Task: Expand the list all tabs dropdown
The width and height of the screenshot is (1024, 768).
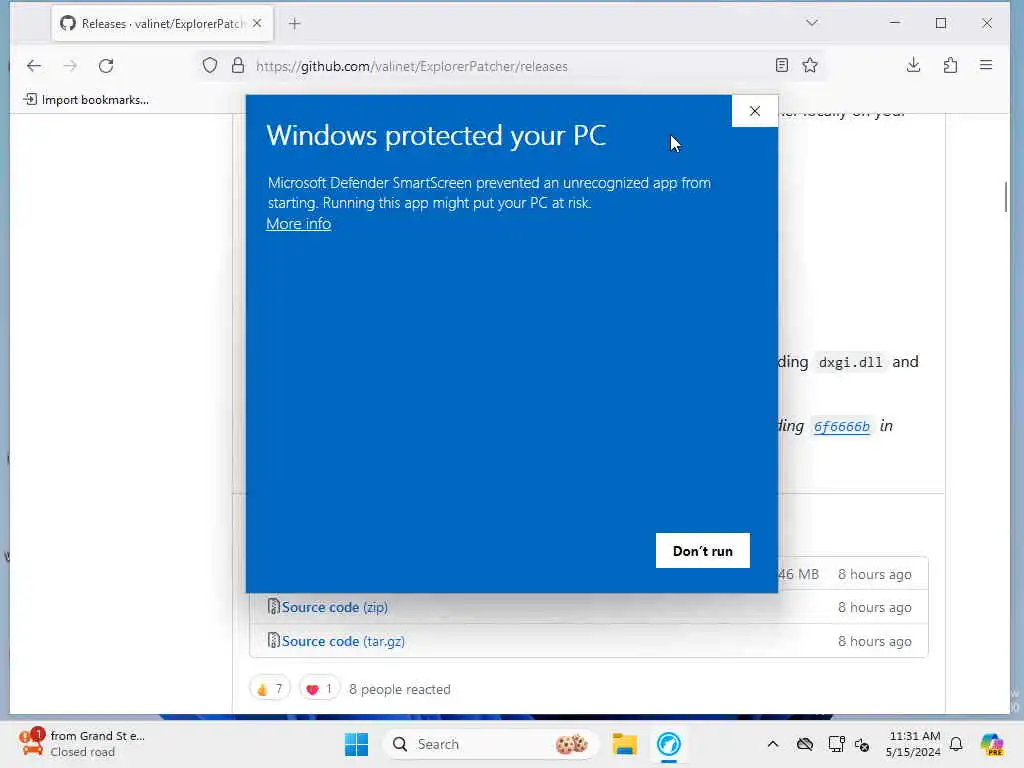Action: pyautogui.click(x=812, y=23)
